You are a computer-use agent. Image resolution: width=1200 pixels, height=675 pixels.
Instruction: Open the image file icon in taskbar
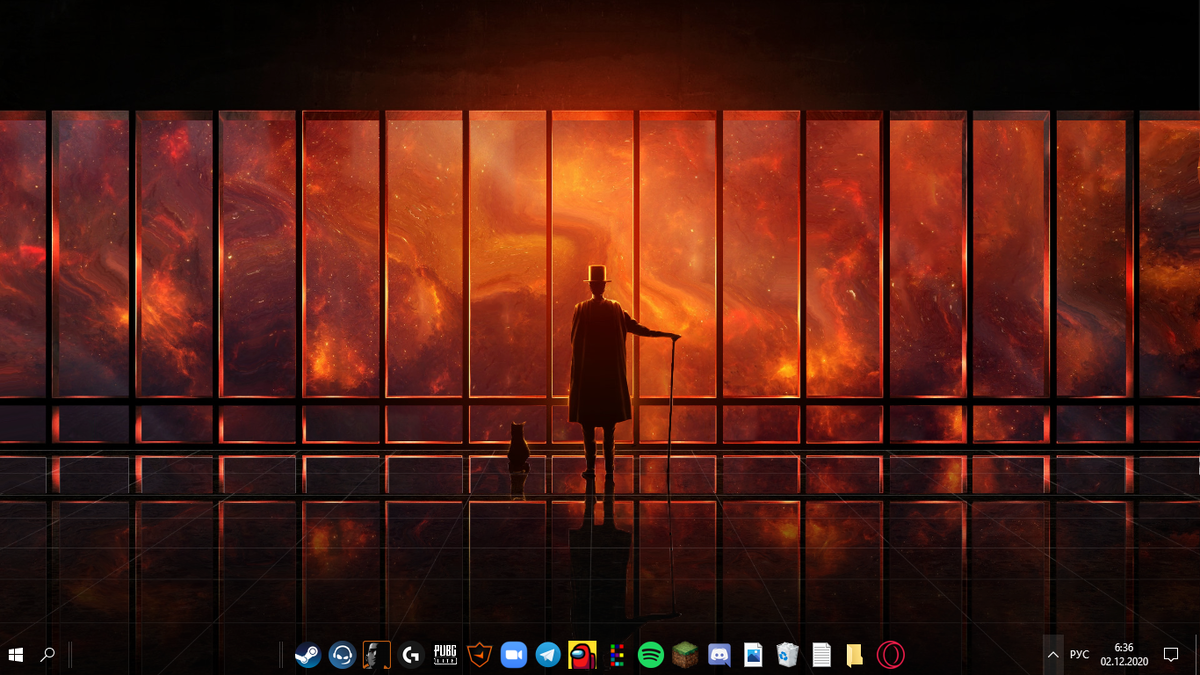click(753, 655)
